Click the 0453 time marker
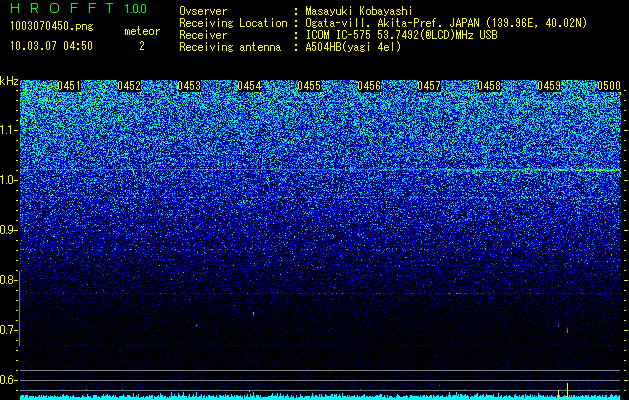 point(189,86)
